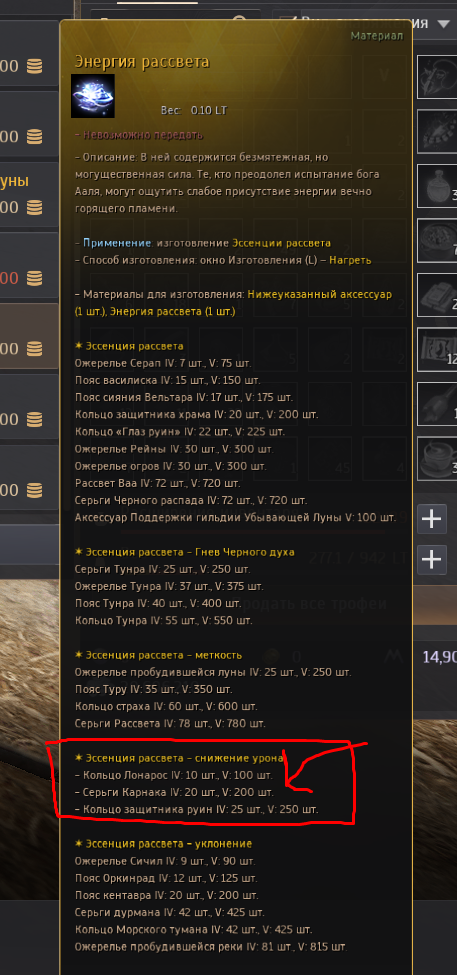Image resolution: width=457 pixels, height=975 pixels.
Task: Select the highlighted row in the left list
Action: [29, 338]
